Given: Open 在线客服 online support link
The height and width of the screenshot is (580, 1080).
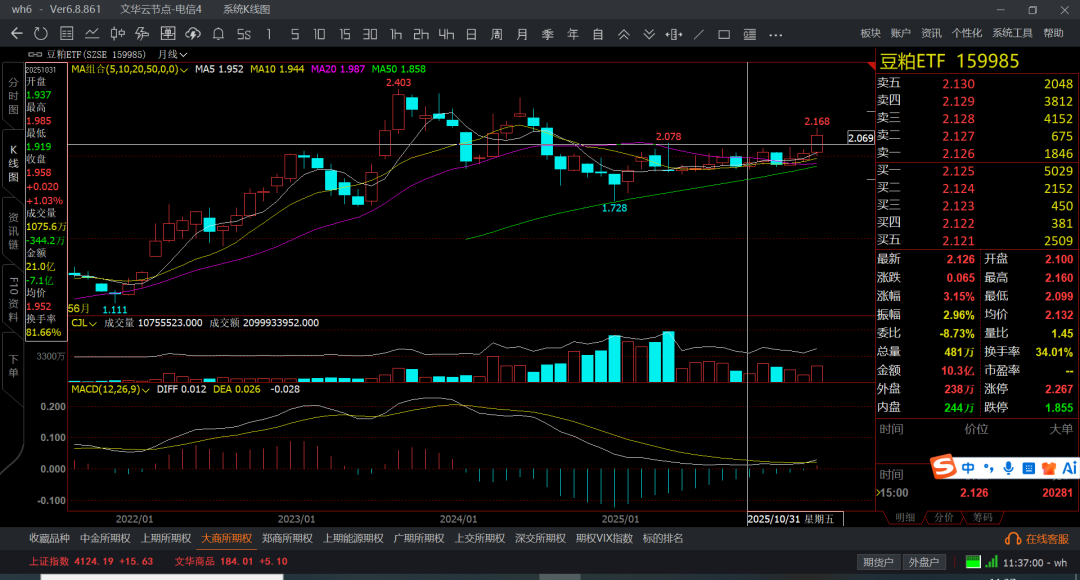Looking at the screenshot, I should (1040, 539).
